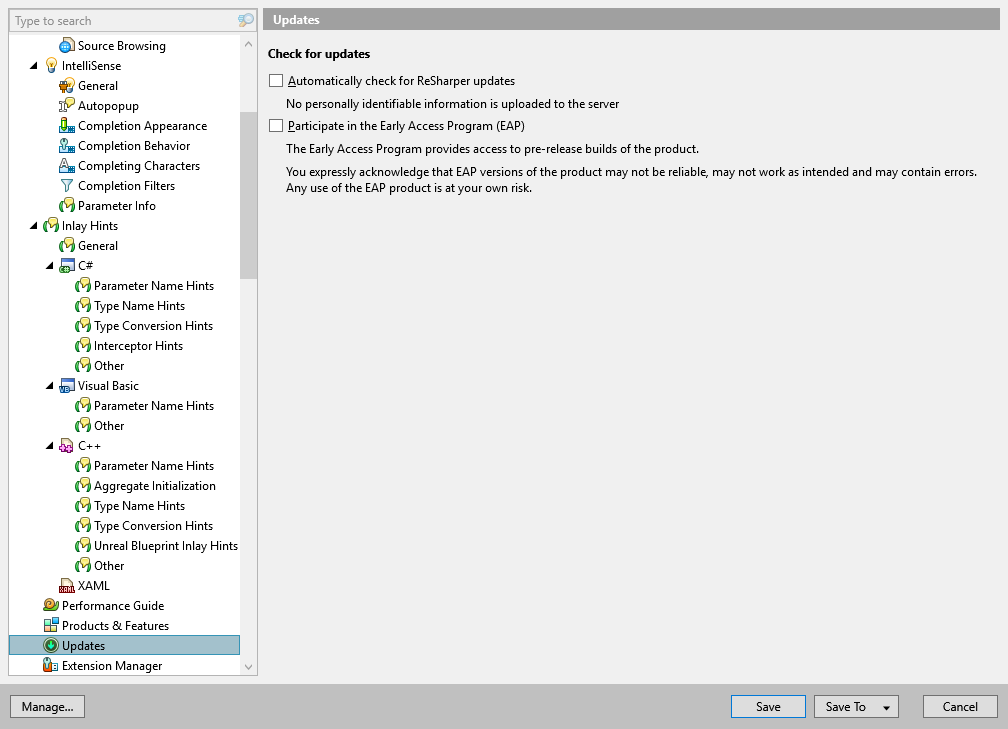
Task: Select Type Name Hints under C++
Action: pyautogui.click(x=140, y=506)
